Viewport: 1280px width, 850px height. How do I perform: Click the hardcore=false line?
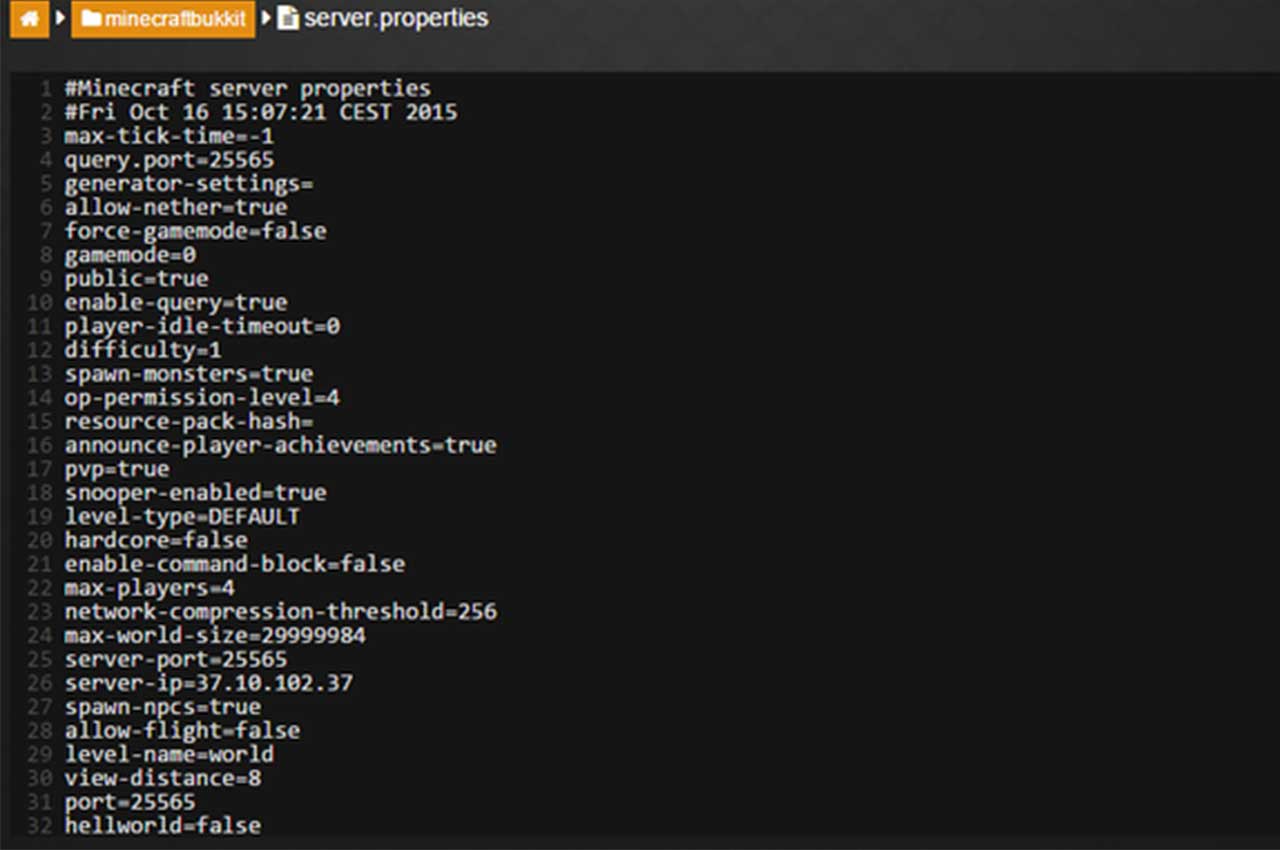(156, 541)
